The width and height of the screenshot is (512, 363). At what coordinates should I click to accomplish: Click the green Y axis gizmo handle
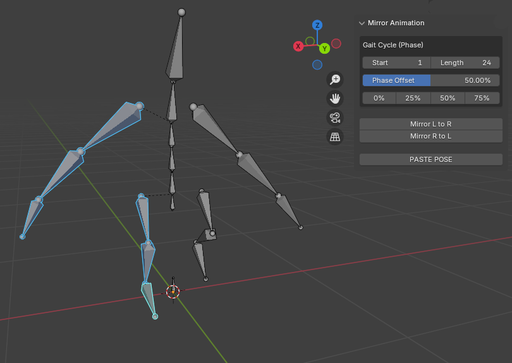(324, 49)
